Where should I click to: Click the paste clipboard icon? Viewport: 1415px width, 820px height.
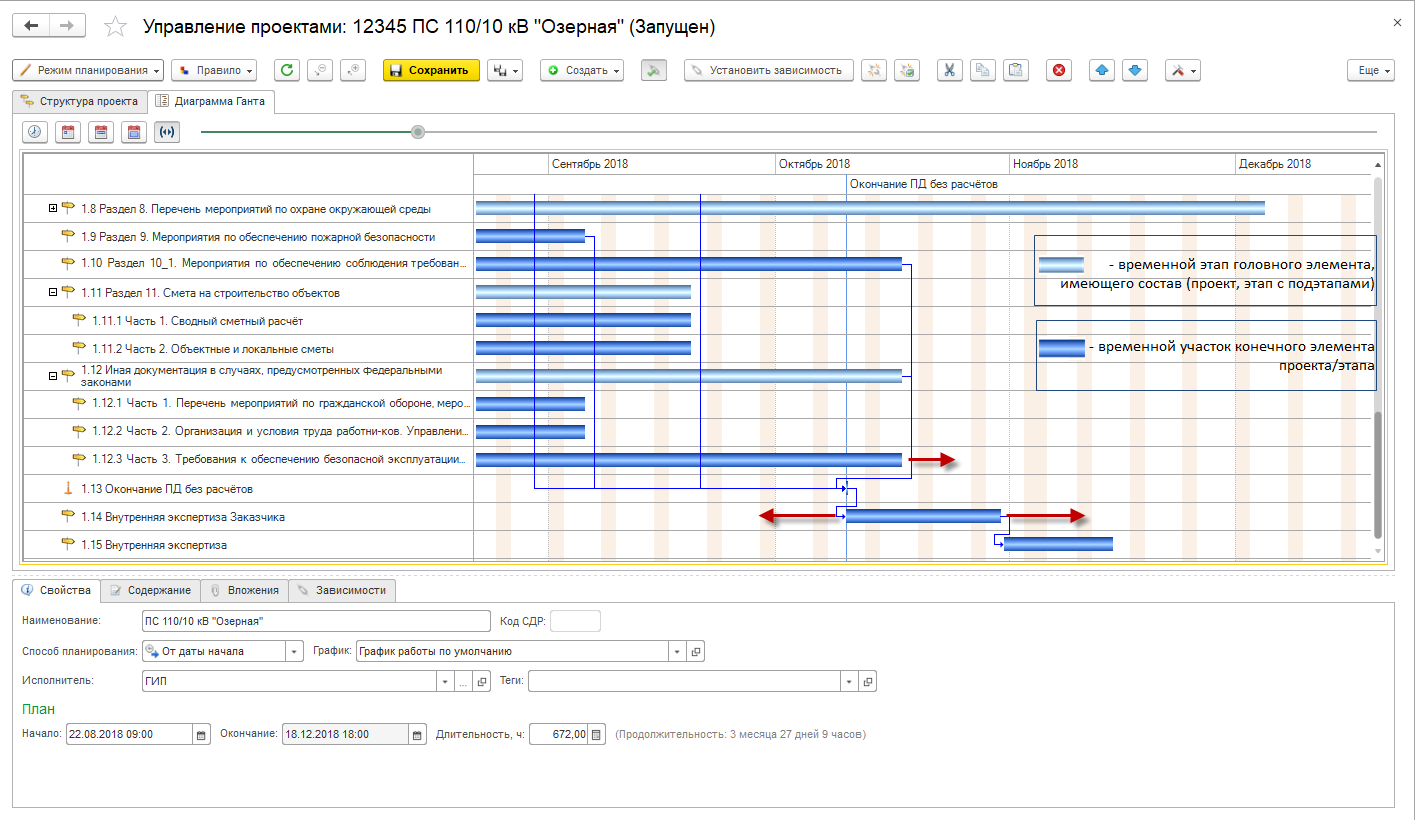[1015, 70]
